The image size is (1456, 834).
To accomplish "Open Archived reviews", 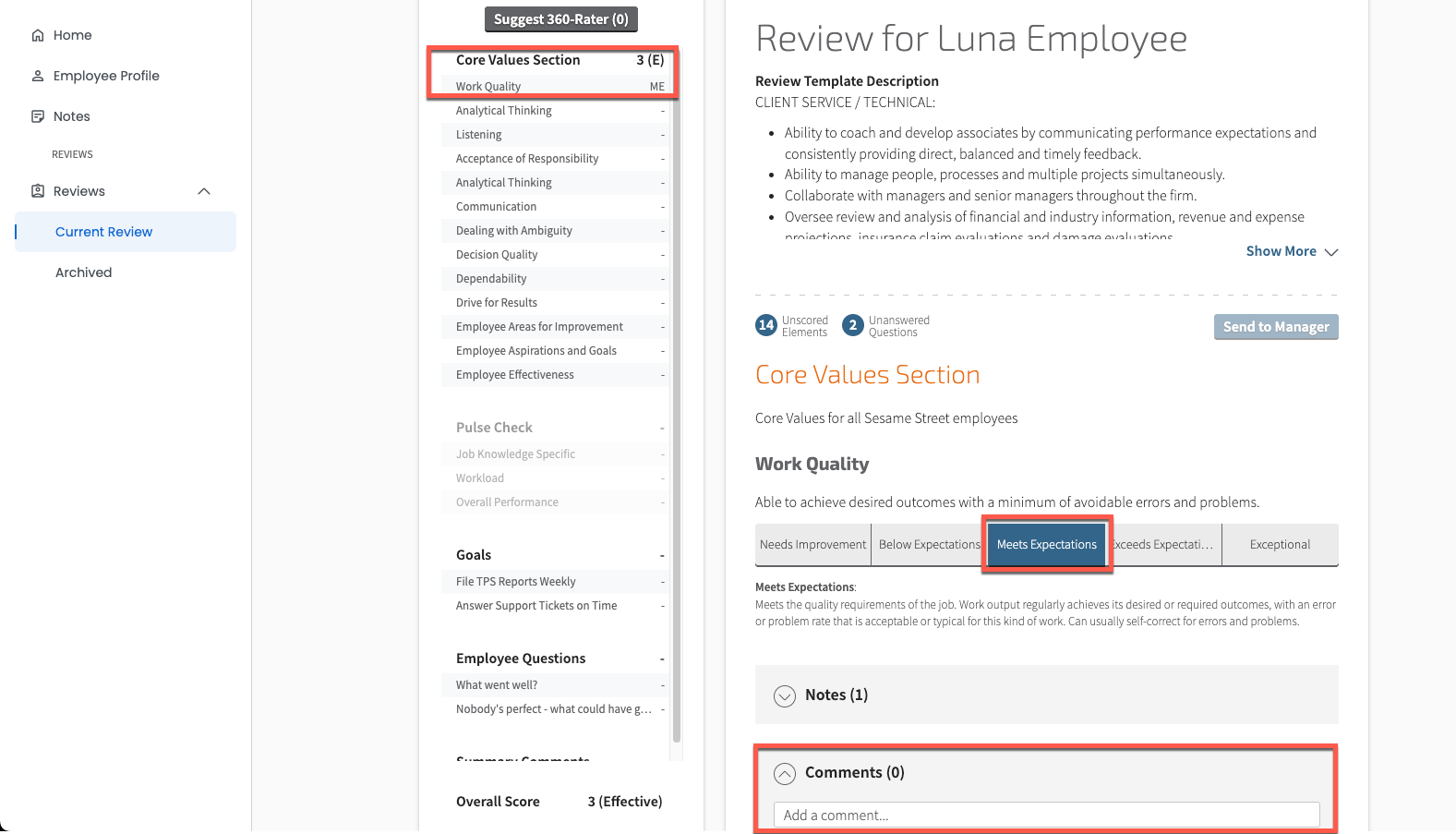I will pyautogui.click(x=83, y=272).
